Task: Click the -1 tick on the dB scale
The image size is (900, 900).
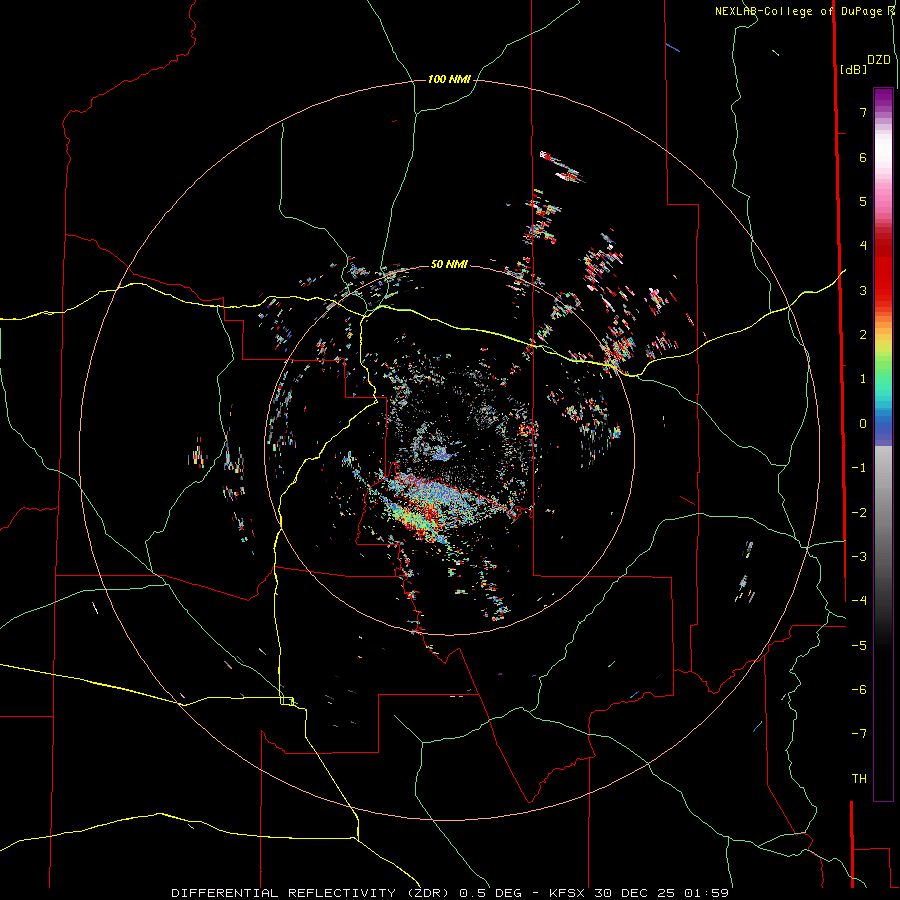Action: pyautogui.click(x=859, y=468)
